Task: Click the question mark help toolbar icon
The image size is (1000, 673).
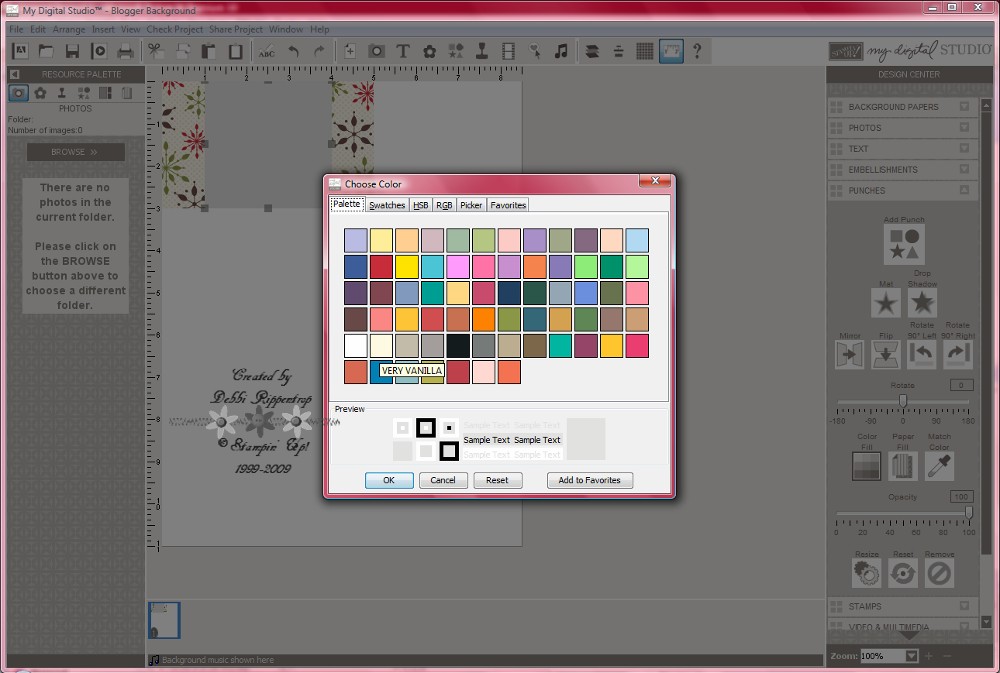Action: coord(697,51)
